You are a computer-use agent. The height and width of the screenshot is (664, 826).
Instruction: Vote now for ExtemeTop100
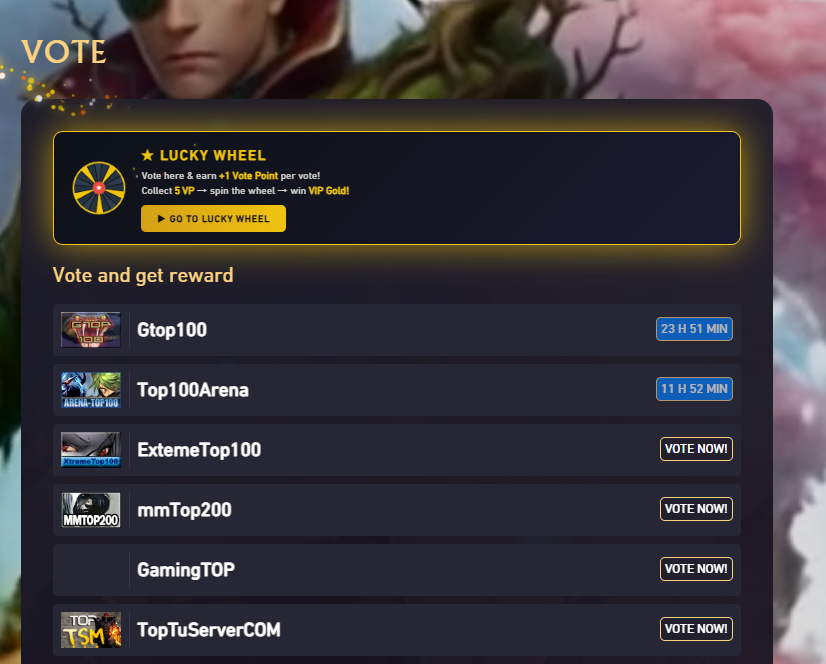click(696, 449)
